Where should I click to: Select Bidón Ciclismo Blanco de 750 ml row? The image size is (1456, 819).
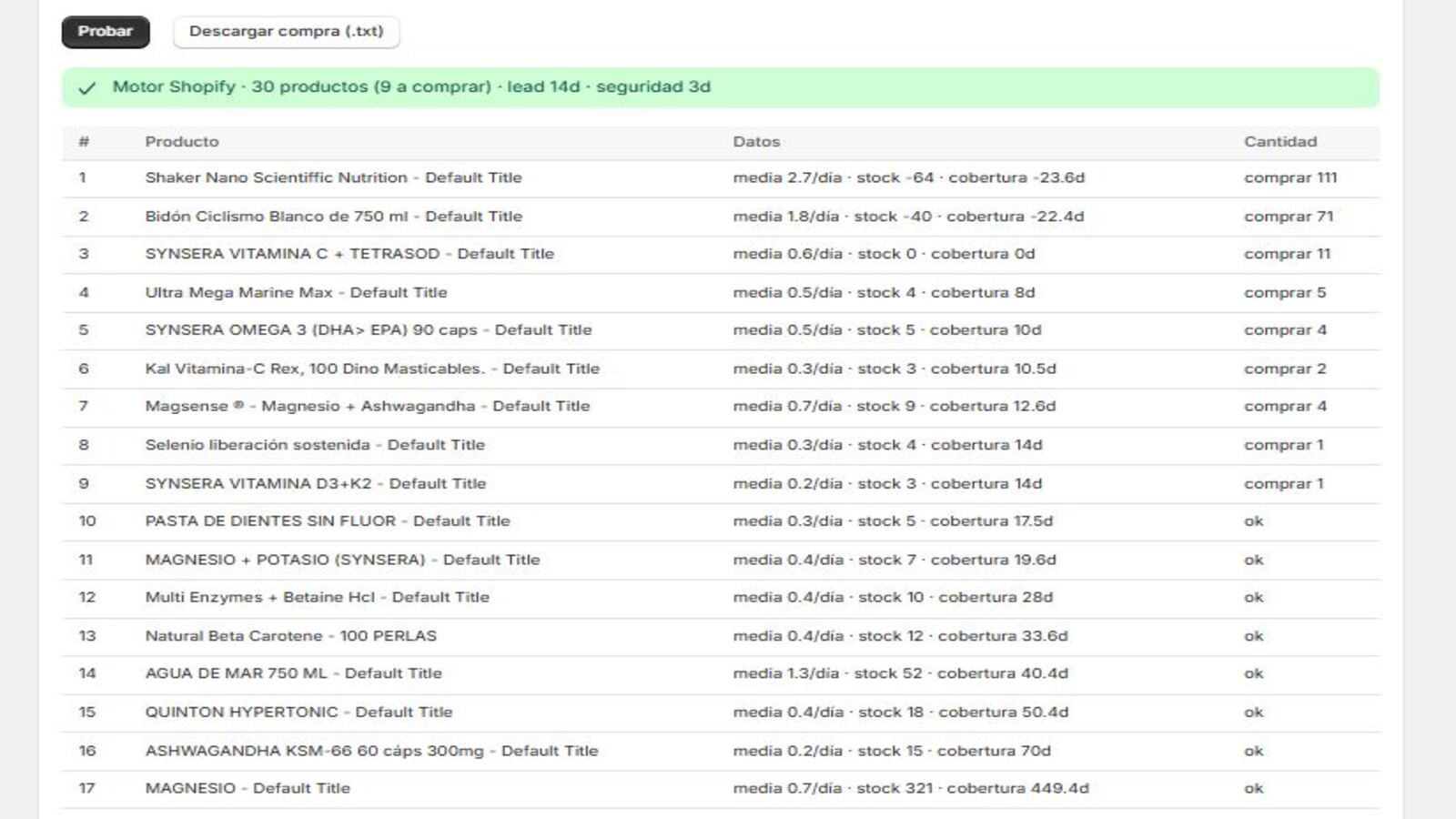coord(721,217)
